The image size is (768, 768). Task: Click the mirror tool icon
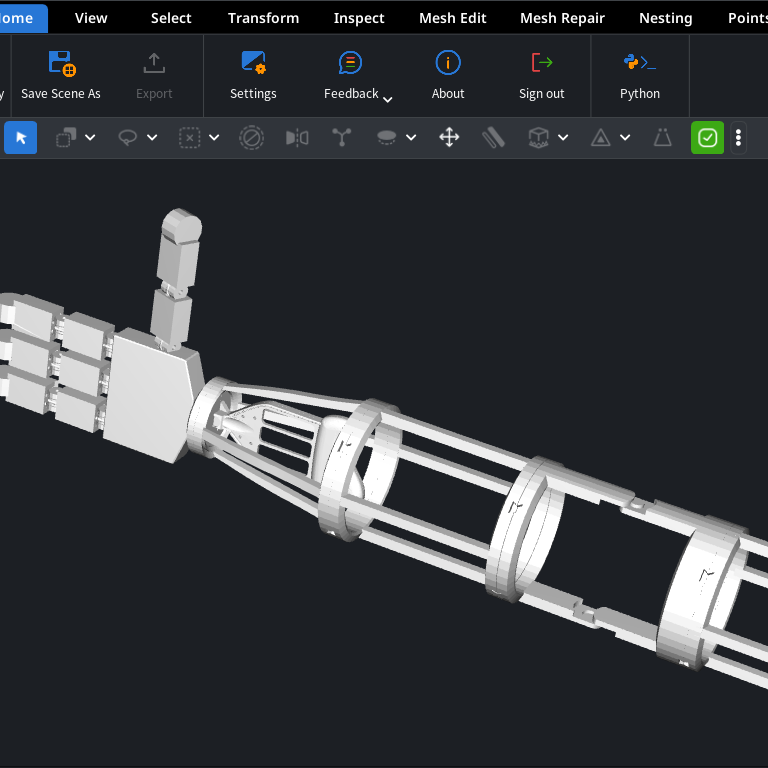297,138
